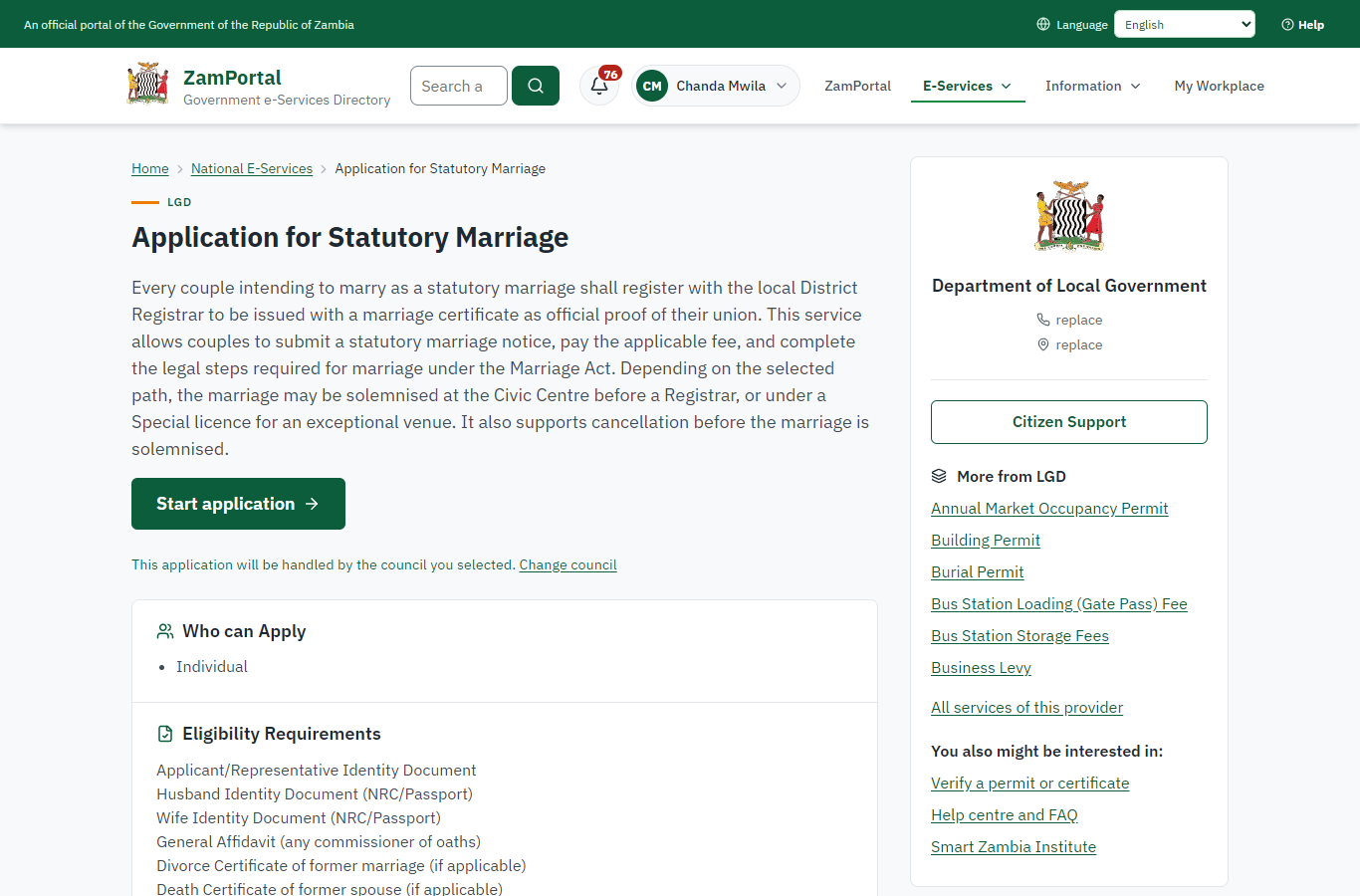Open the Help centre and FAQ link
Screen dimensions: 1360x896
(x=1005, y=814)
